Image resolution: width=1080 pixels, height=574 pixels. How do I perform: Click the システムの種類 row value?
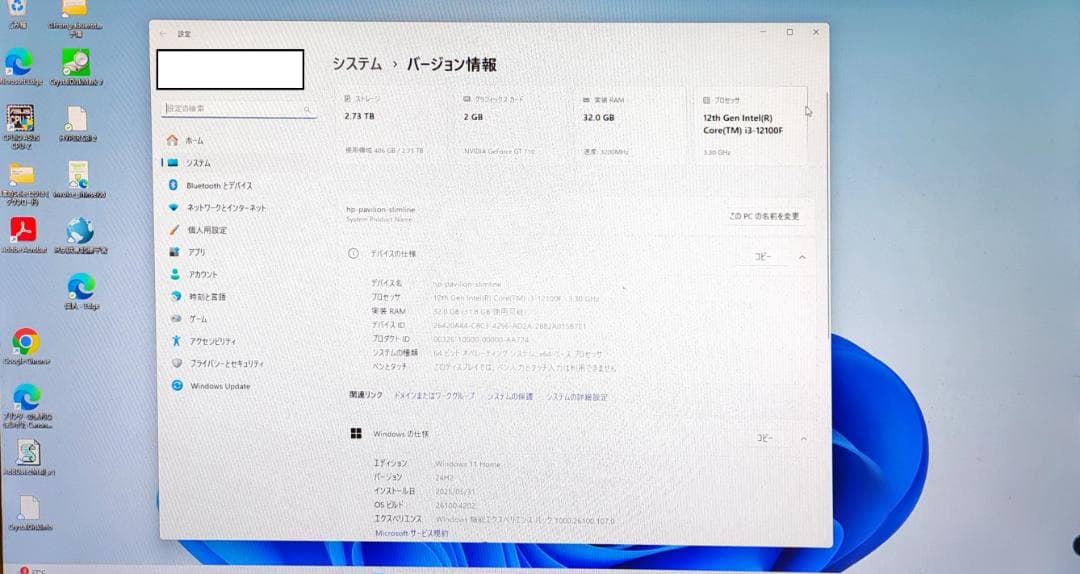tap(518, 353)
